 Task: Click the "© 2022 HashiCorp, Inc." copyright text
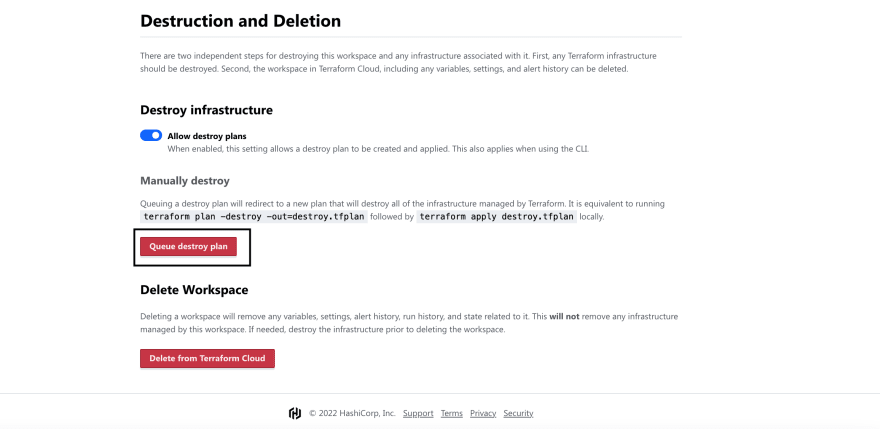[352, 413]
